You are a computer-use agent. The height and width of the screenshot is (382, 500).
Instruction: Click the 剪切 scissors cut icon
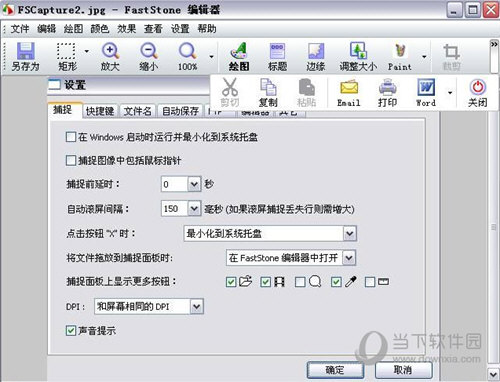click(x=230, y=87)
